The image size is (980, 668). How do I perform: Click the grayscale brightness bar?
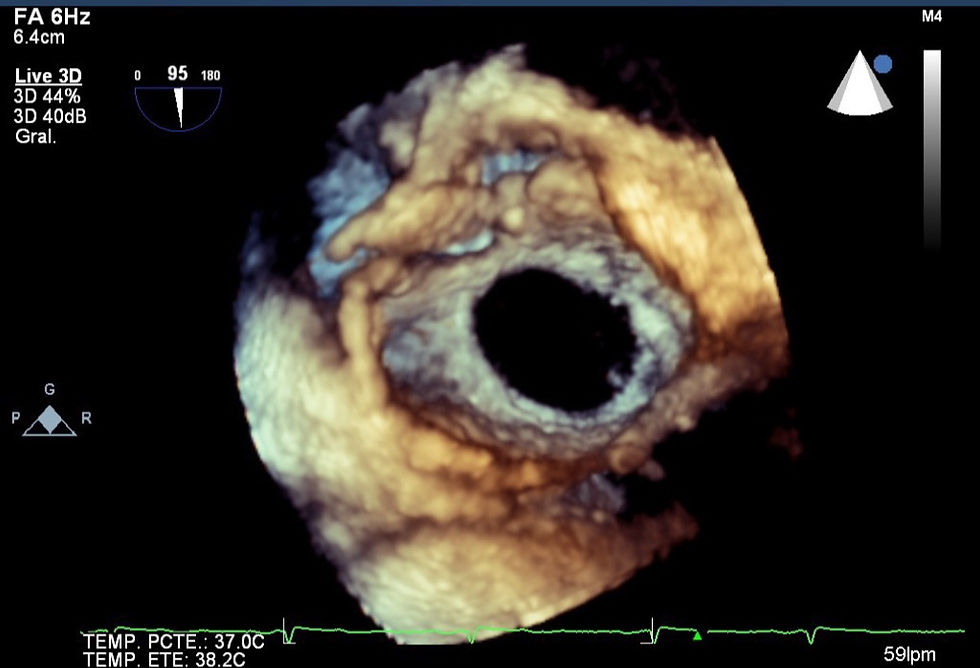click(932, 149)
